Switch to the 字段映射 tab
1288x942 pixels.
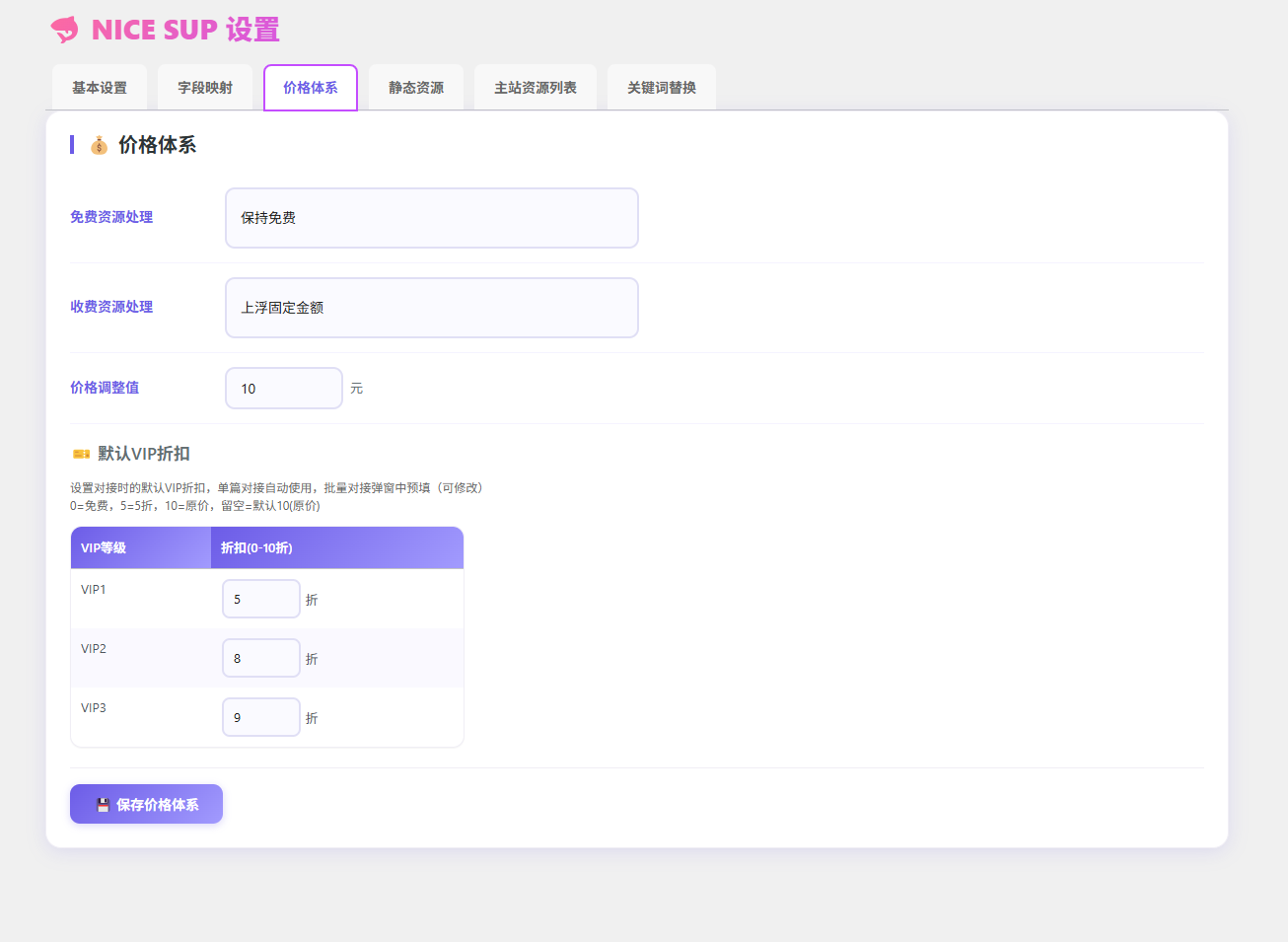click(205, 88)
